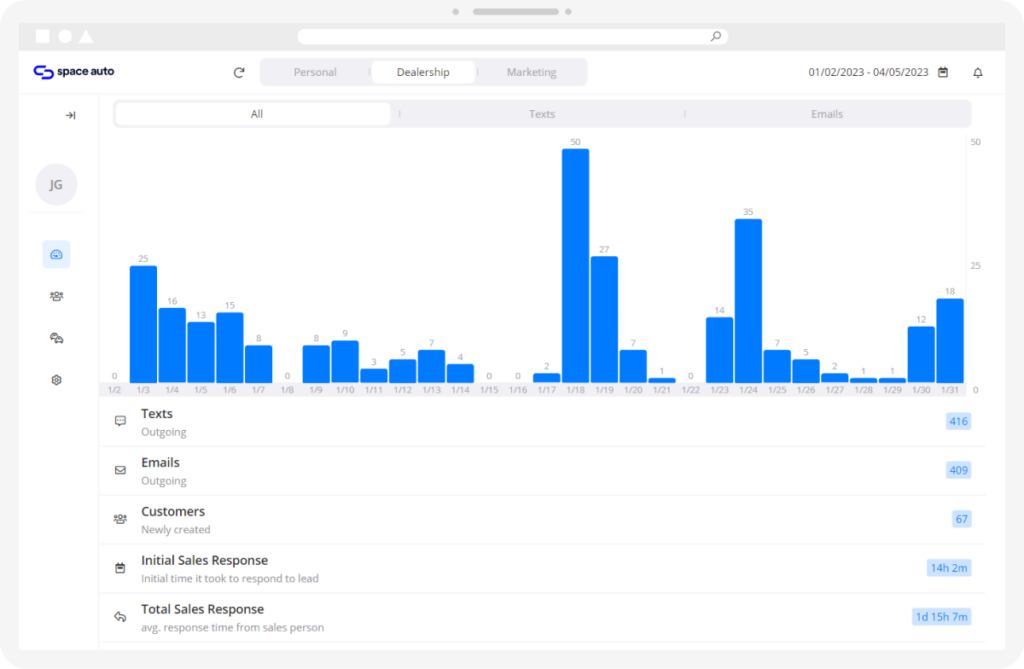The image size is (1024, 669).
Task: Open the settings gear in sidebar
Action: click(x=57, y=380)
